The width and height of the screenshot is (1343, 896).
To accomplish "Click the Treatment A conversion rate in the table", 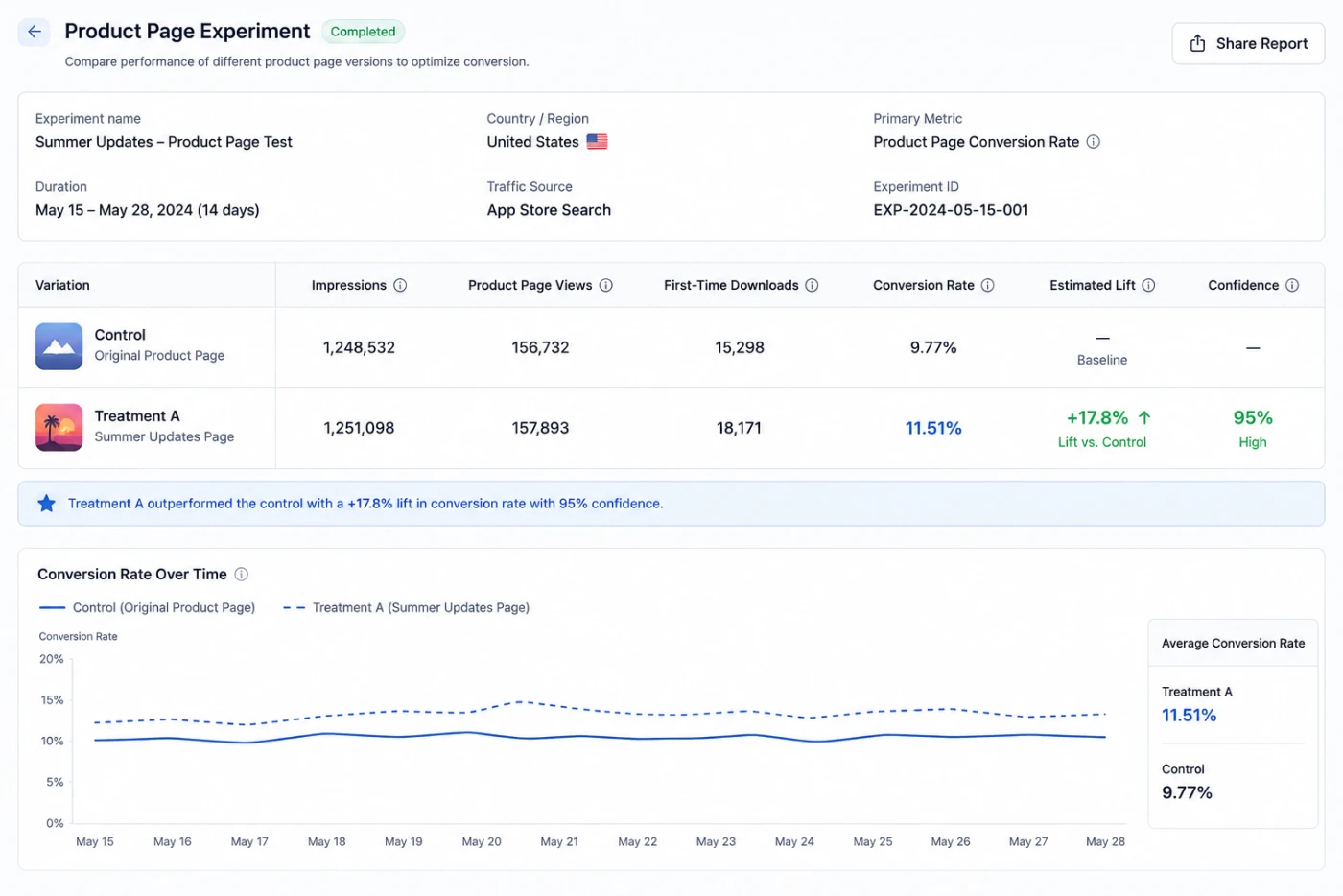I will (x=933, y=428).
